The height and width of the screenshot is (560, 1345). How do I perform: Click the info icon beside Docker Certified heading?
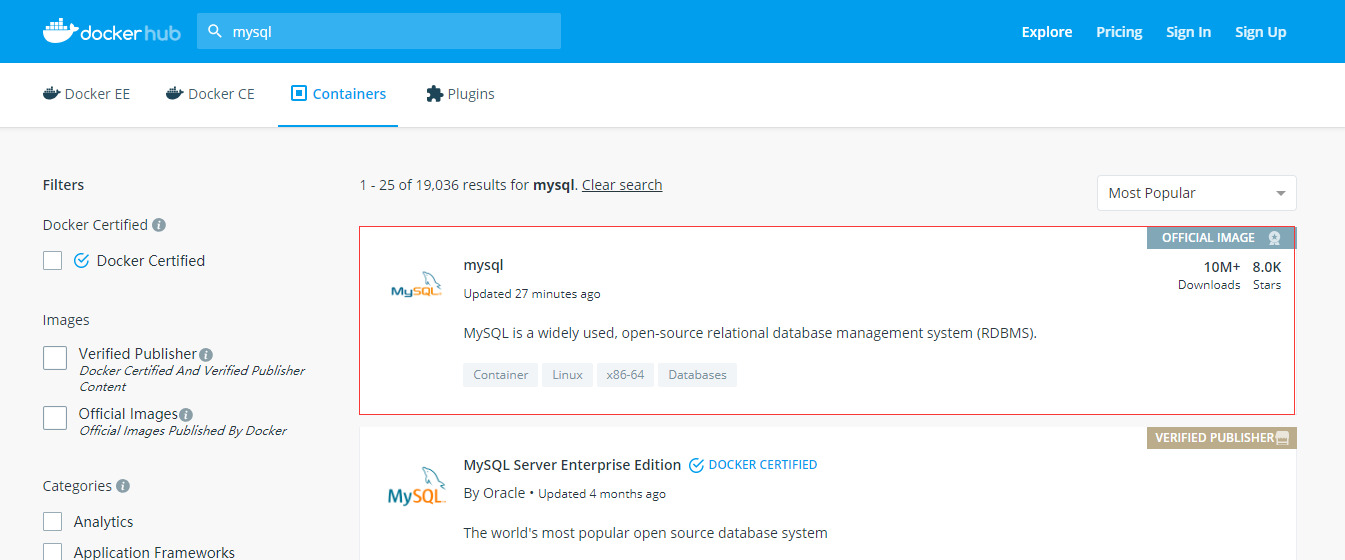click(x=159, y=225)
